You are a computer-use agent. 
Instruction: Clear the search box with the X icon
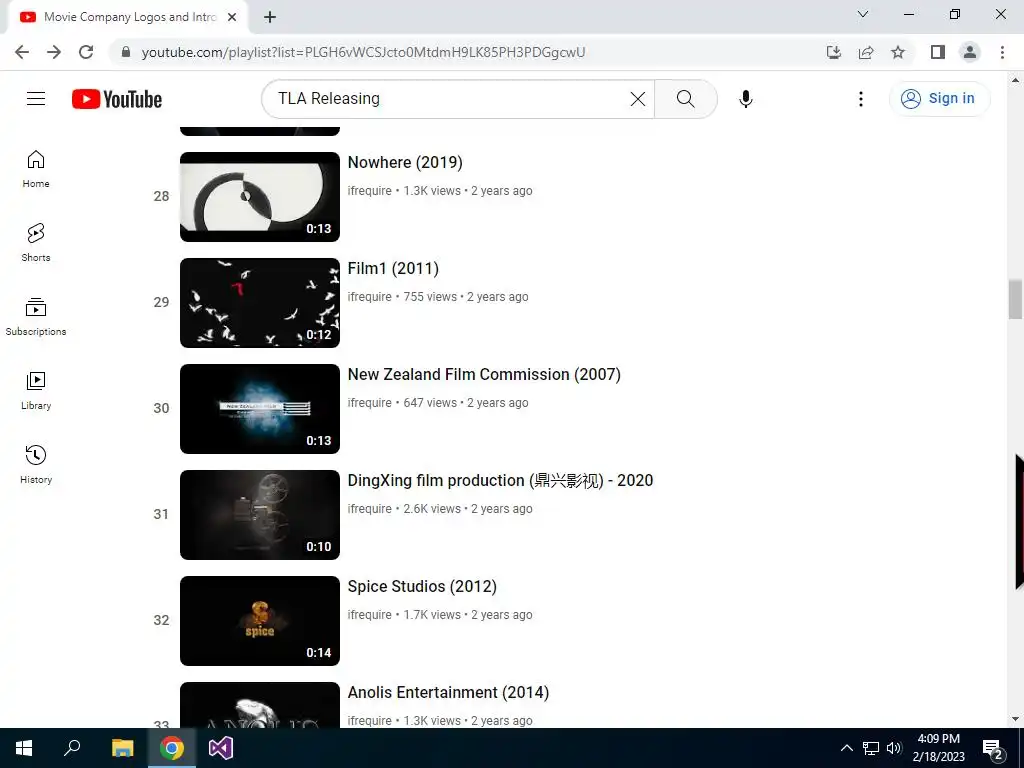(637, 99)
